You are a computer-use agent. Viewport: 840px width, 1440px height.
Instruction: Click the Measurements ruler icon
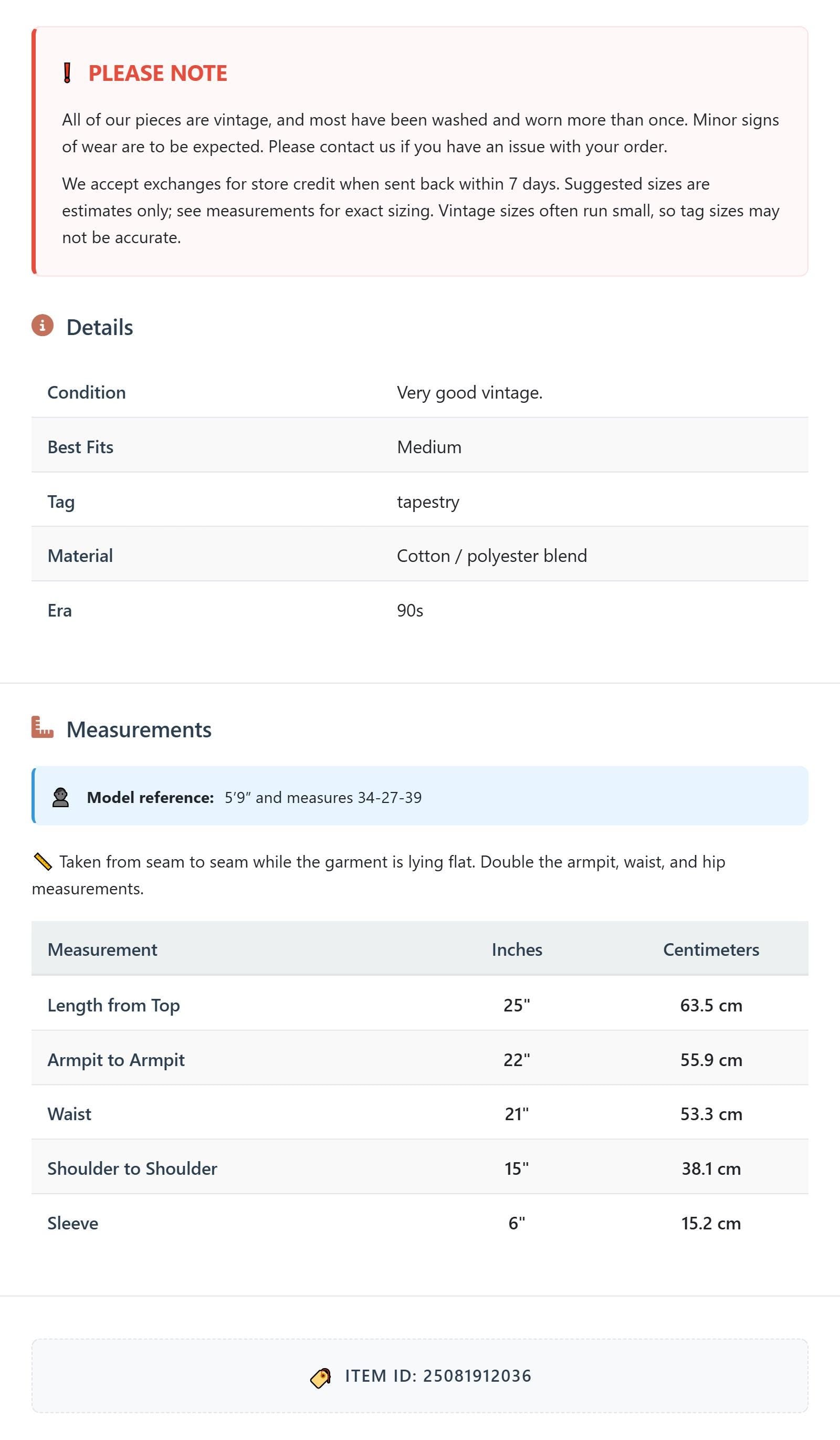pyautogui.click(x=43, y=727)
